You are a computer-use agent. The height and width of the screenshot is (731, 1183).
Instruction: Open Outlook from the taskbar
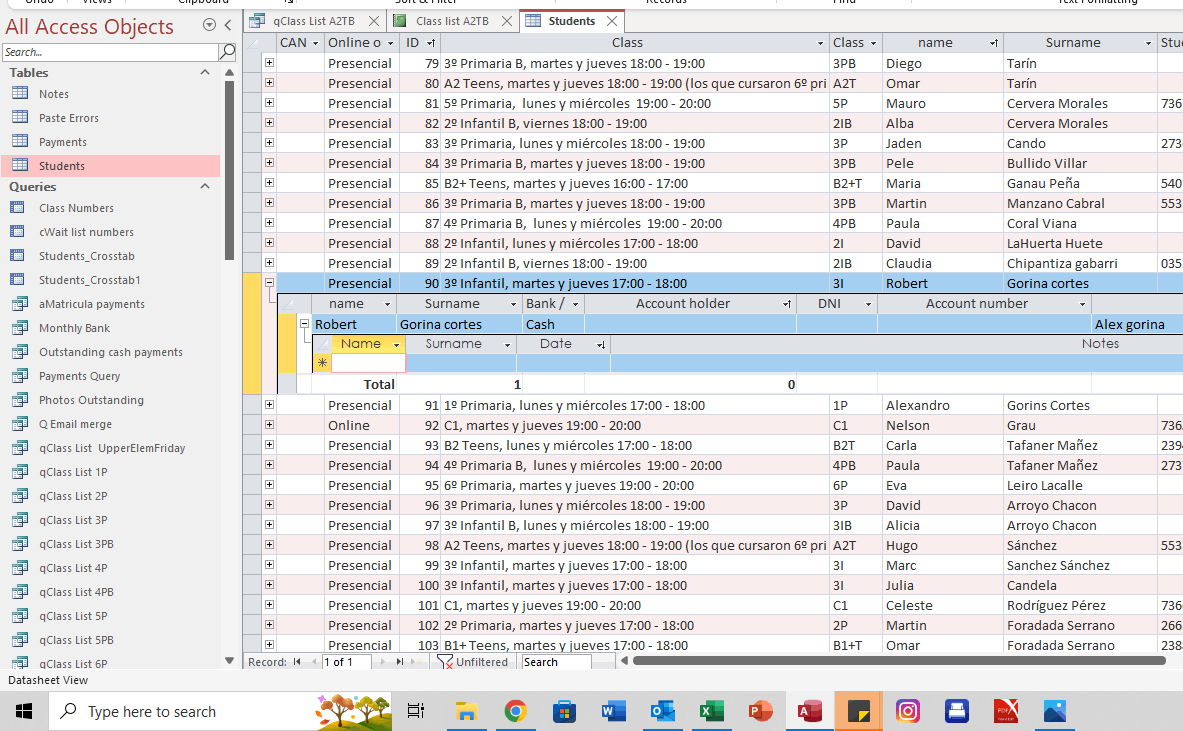tap(662, 711)
